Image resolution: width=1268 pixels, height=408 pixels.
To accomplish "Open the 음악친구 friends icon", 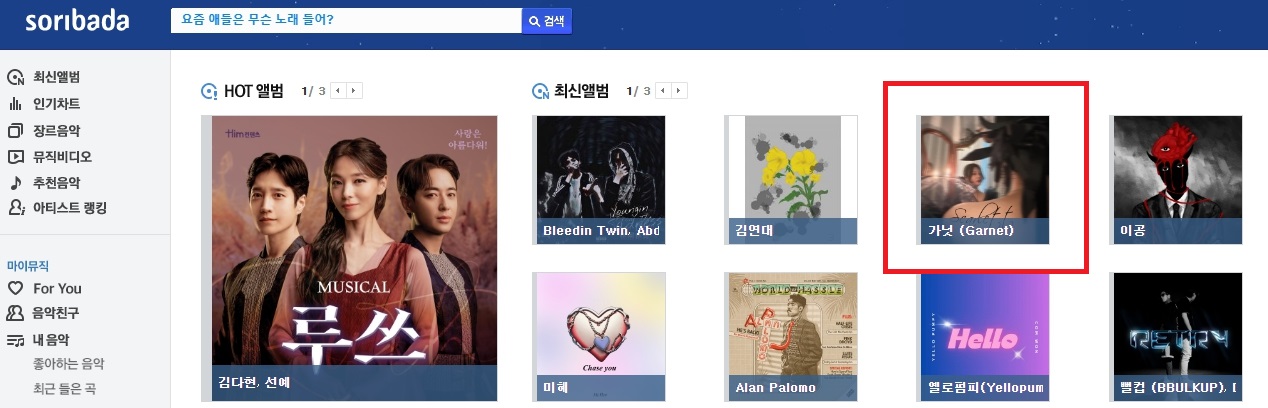I will [15, 313].
